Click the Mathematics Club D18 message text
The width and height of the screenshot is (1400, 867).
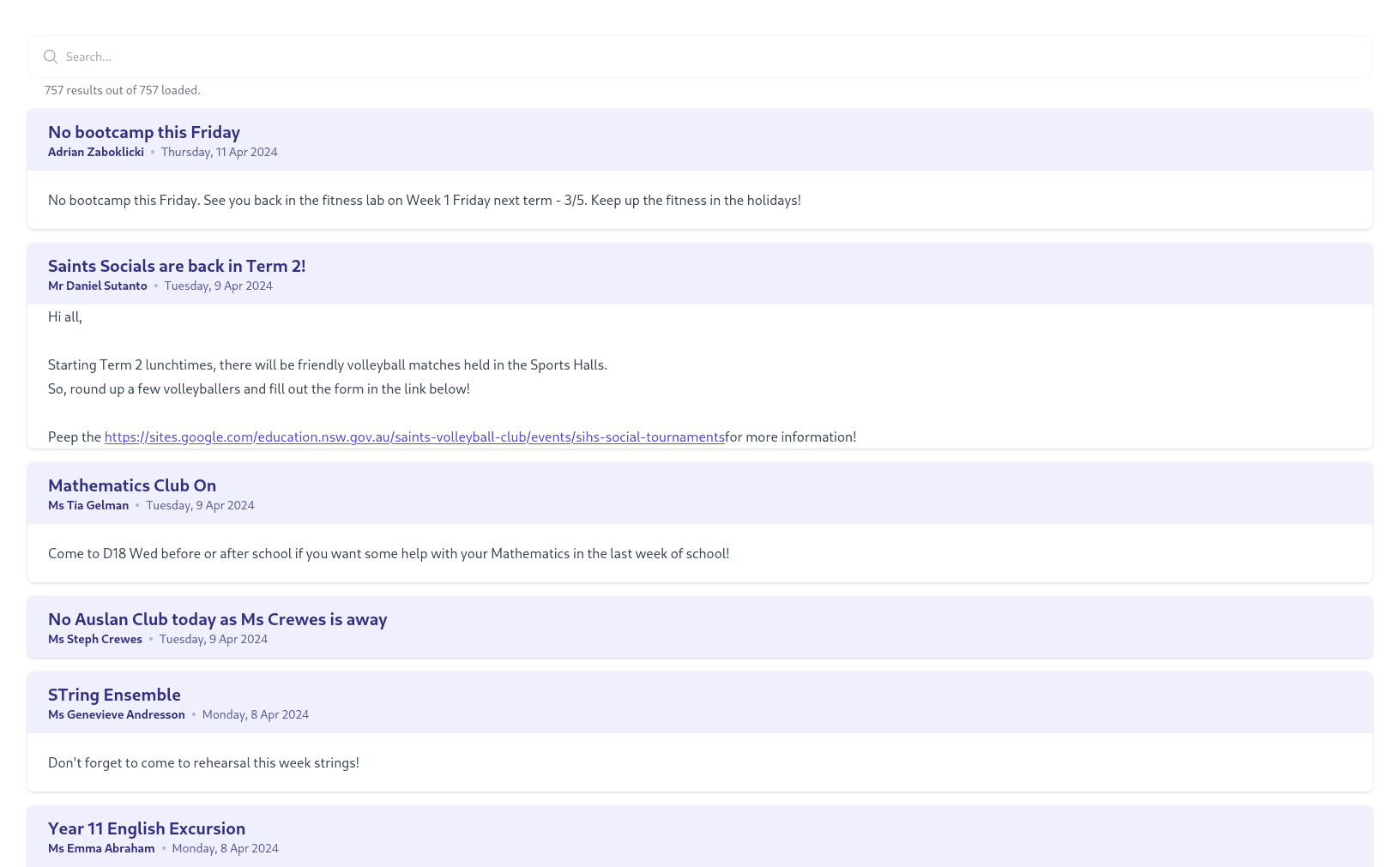tap(389, 554)
